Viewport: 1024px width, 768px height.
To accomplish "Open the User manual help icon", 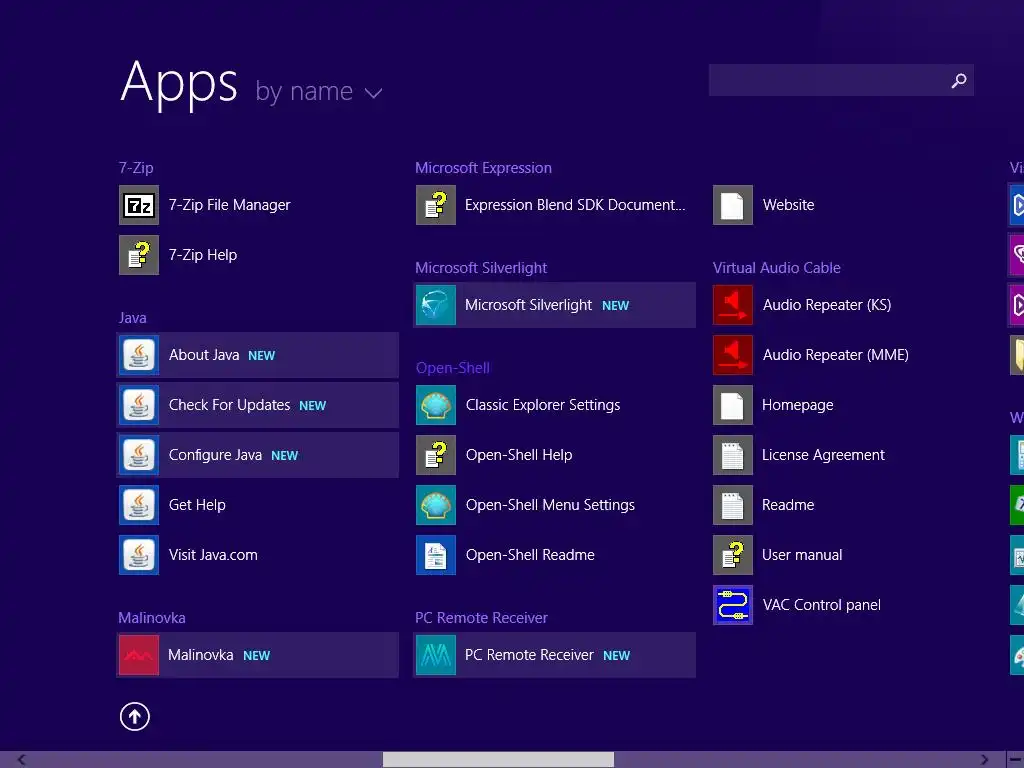I will tap(733, 555).
